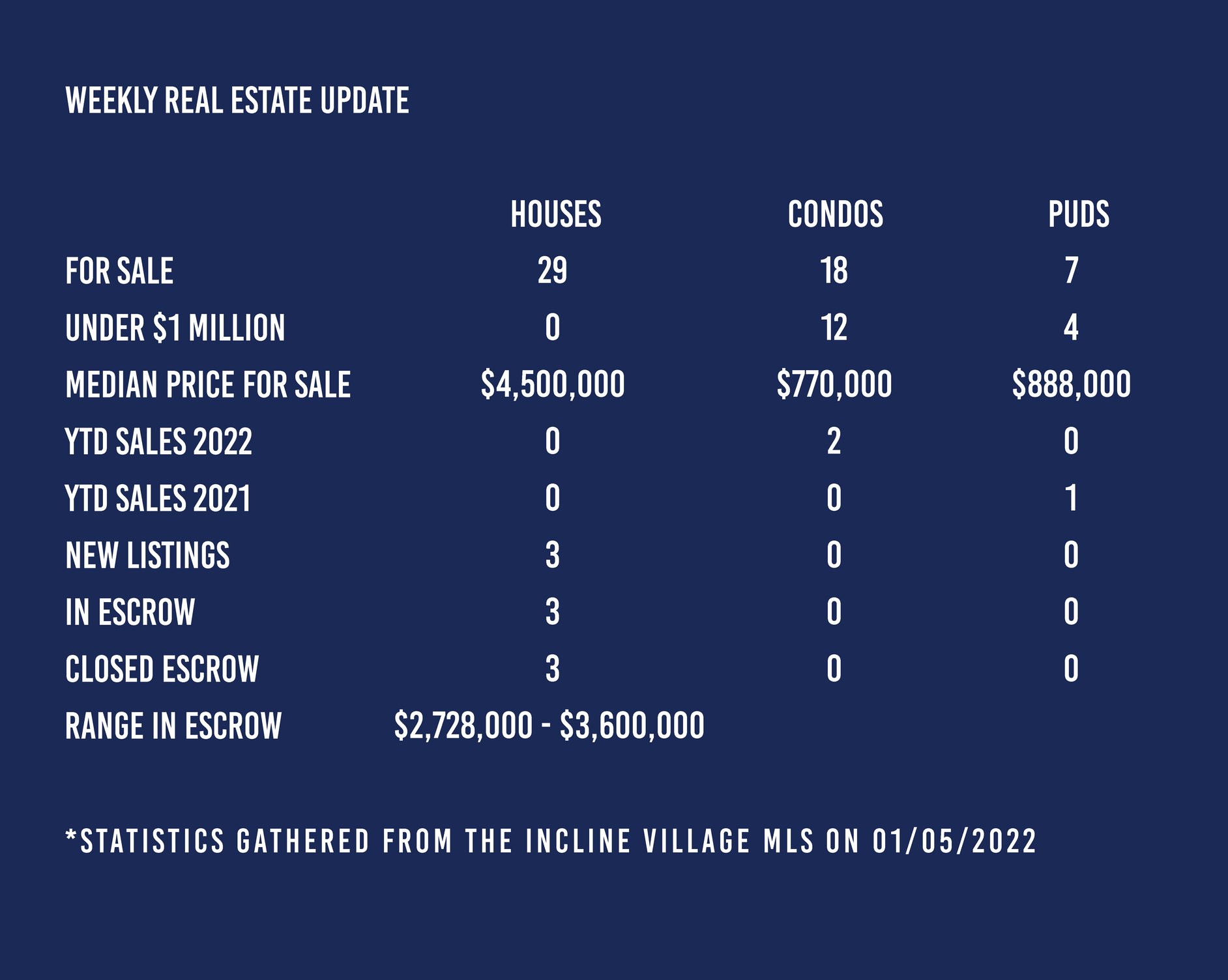The height and width of the screenshot is (980, 1228).
Task: Click the Weekly Real Estate Update title
Action: click(237, 101)
